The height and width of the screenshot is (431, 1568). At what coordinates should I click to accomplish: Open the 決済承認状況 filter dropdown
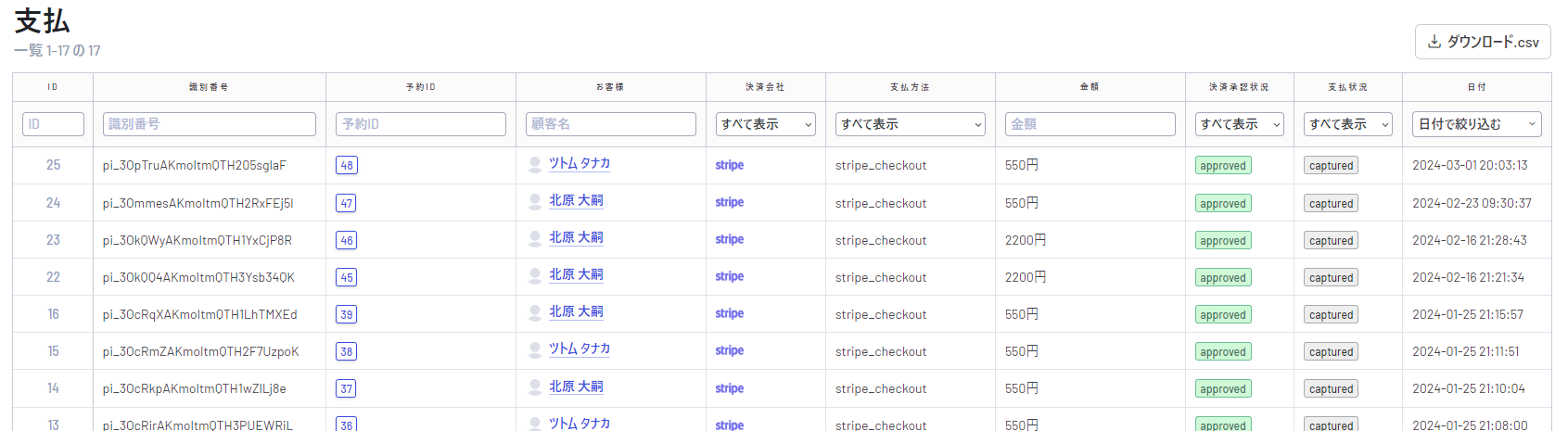click(1239, 124)
